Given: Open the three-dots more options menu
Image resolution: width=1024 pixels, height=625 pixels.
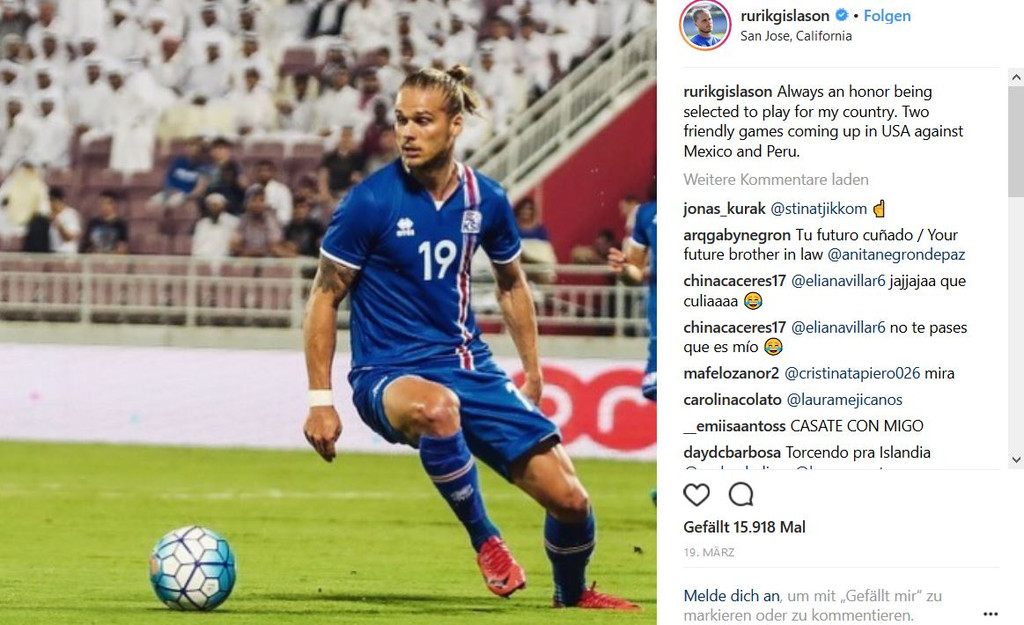Looking at the screenshot, I should click(x=991, y=613).
